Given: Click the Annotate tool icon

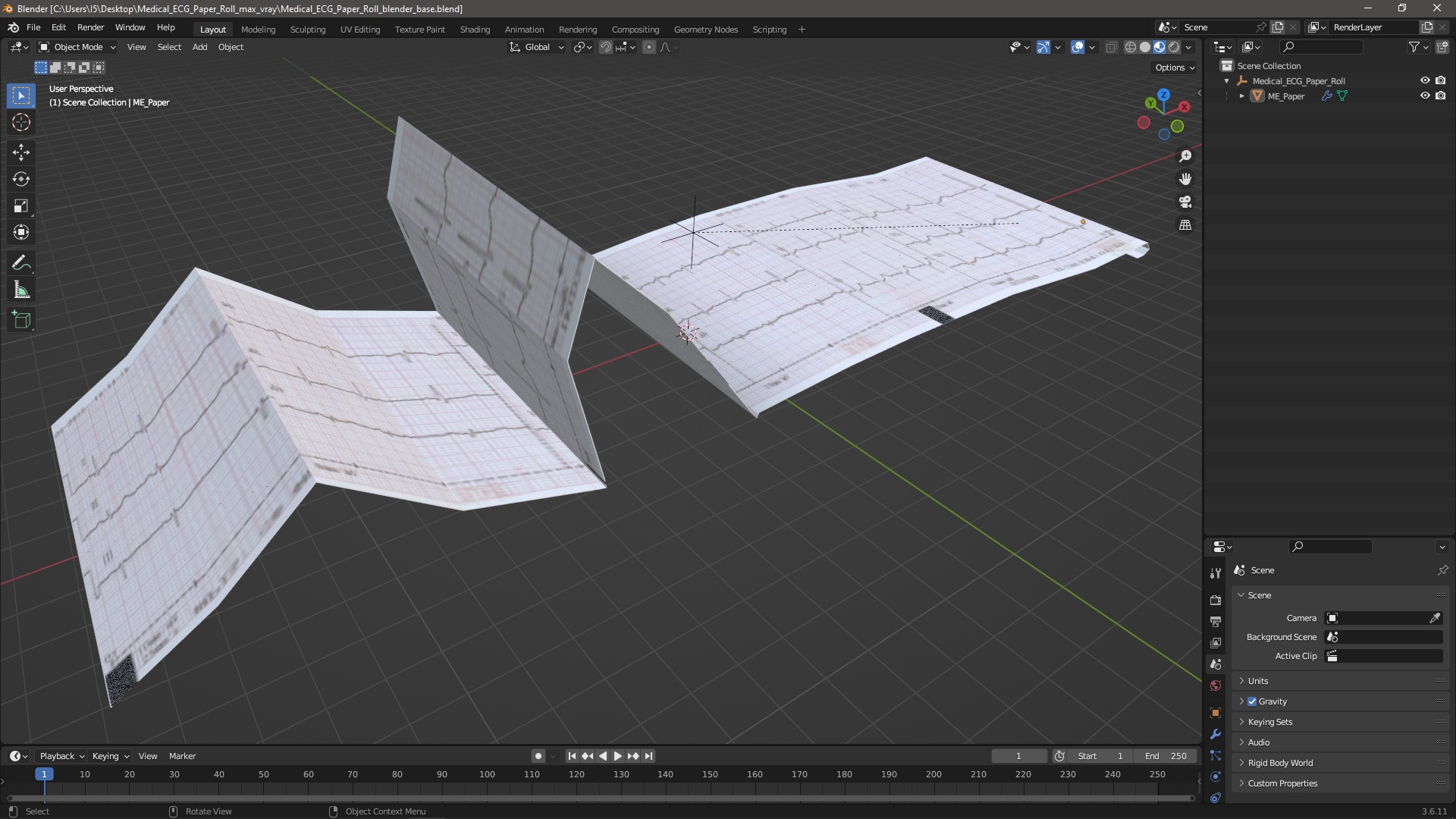Looking at the screenshot, I should [x=21, y=261].
